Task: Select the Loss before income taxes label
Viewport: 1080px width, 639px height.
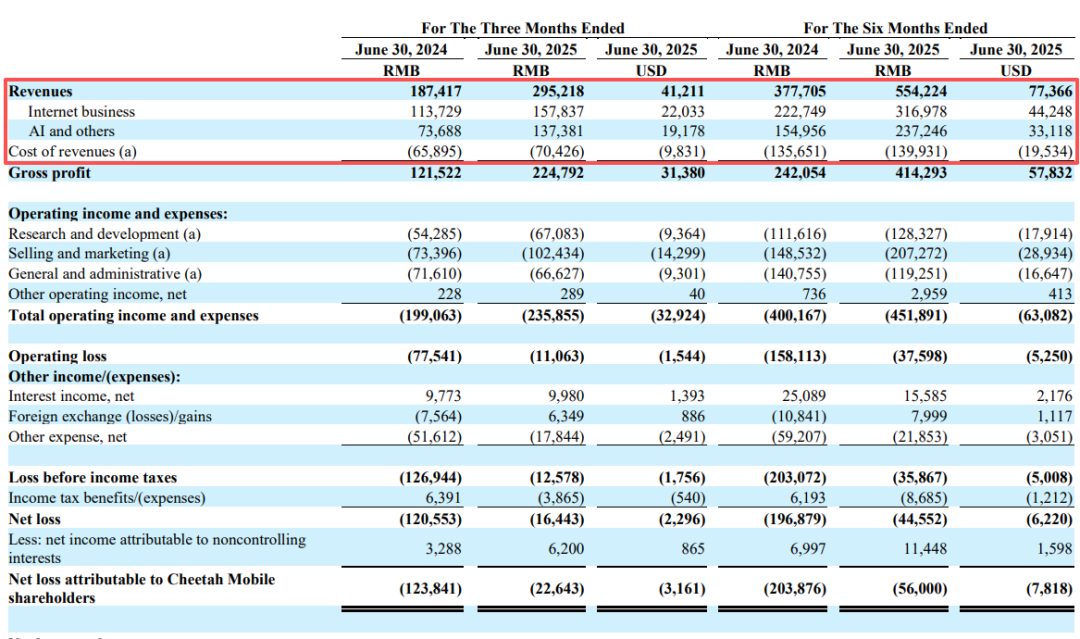Action: click(x=79, y=478)
